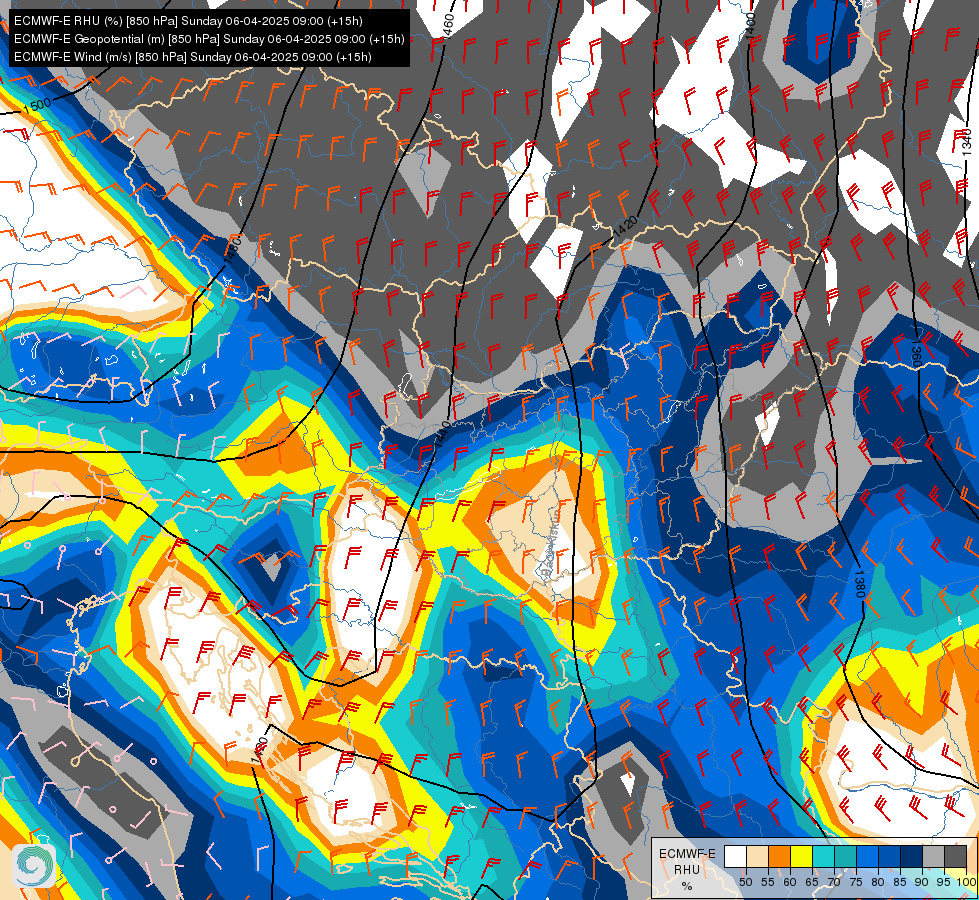Click the 1340 geopotential contour label
The image size is (979, 900).
tap(967, 142)
